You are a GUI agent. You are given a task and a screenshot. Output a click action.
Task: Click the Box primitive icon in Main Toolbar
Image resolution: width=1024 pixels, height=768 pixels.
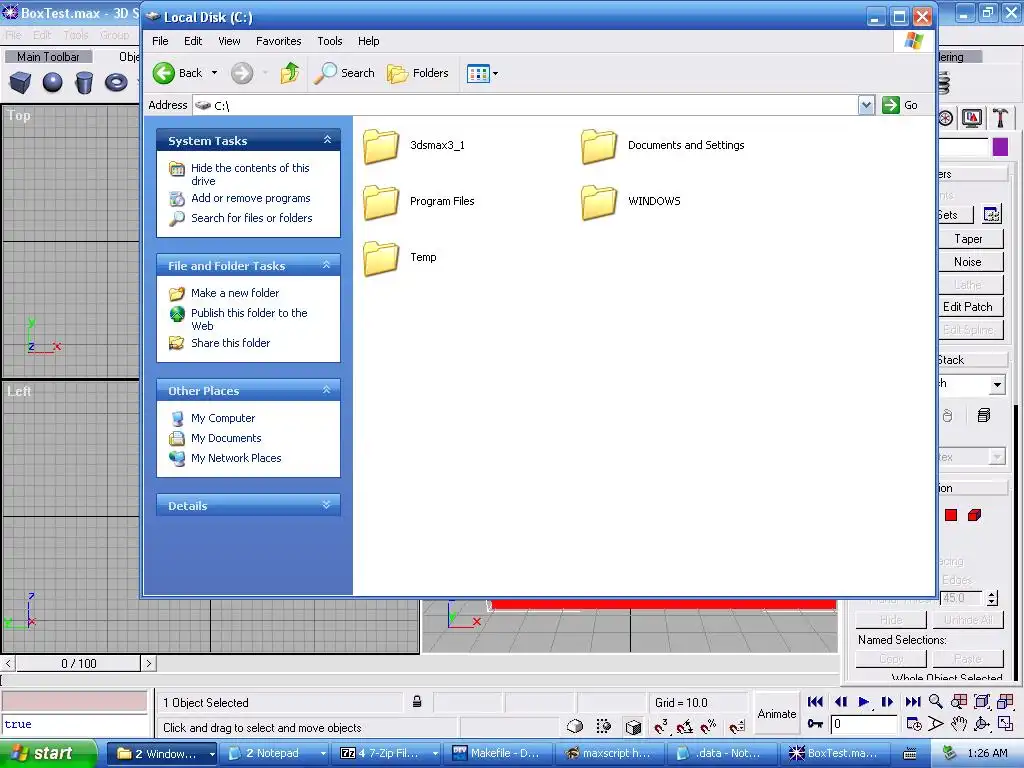click(20, 83)
